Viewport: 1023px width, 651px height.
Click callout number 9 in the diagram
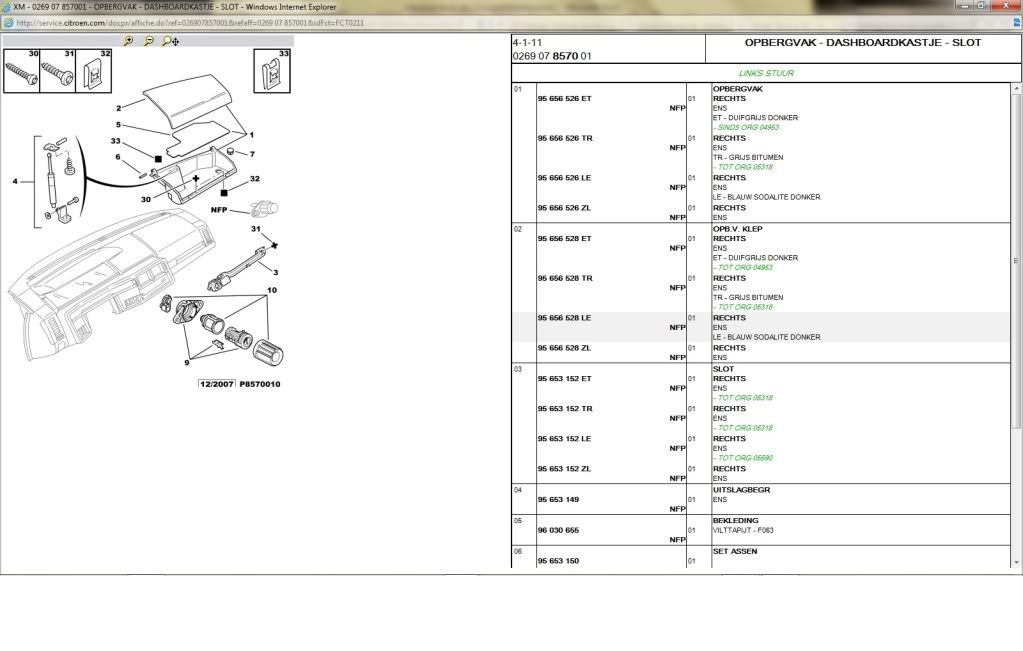click(187, 363)
